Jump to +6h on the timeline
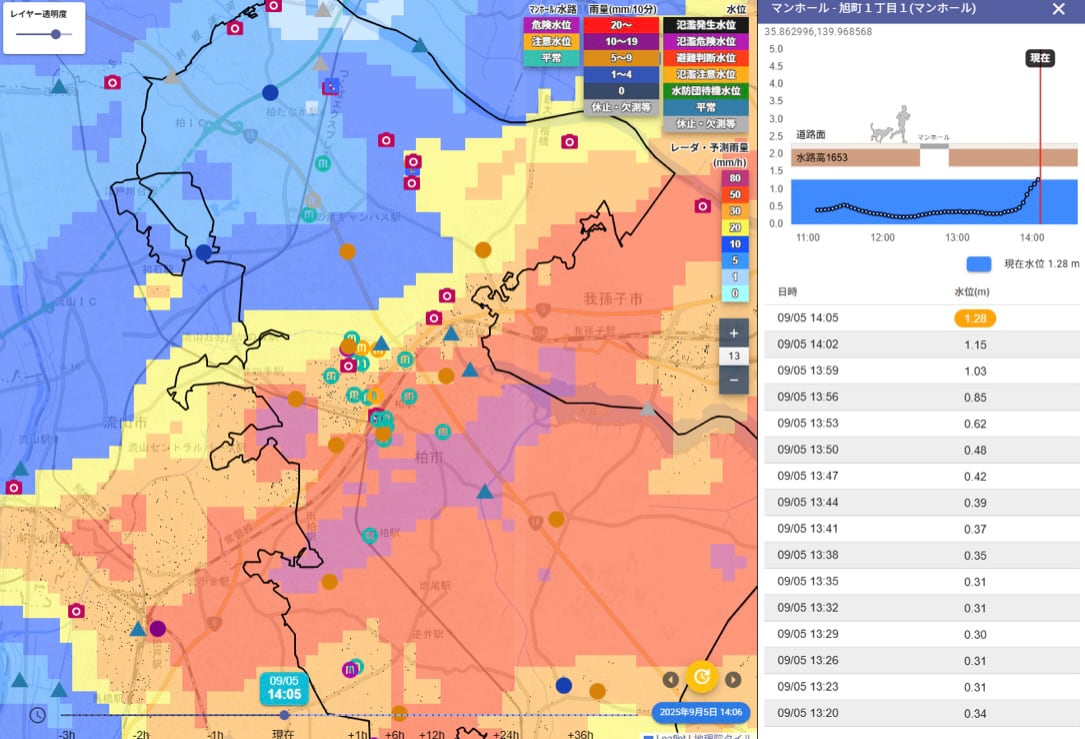Screen dimensions: 1085x739 pyautogui.click(x=394, y=733)
